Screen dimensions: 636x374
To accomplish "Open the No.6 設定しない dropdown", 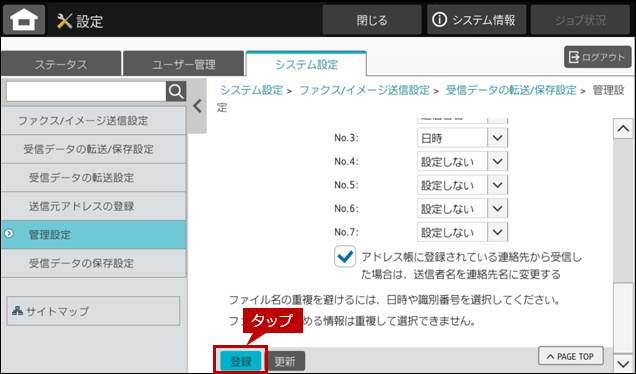I will click(462, 208).
